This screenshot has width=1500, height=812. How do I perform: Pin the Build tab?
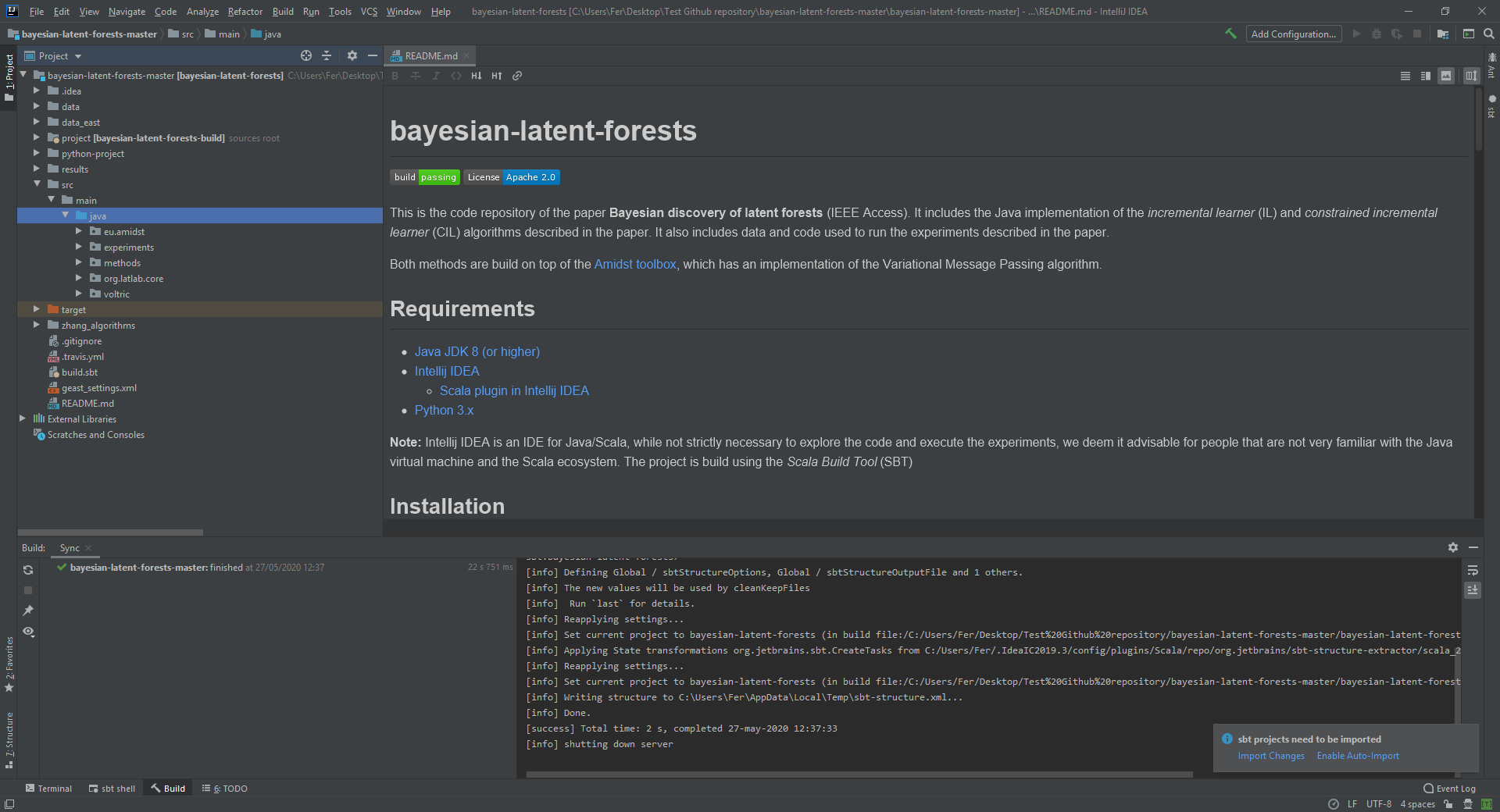(x=28, y=611)
